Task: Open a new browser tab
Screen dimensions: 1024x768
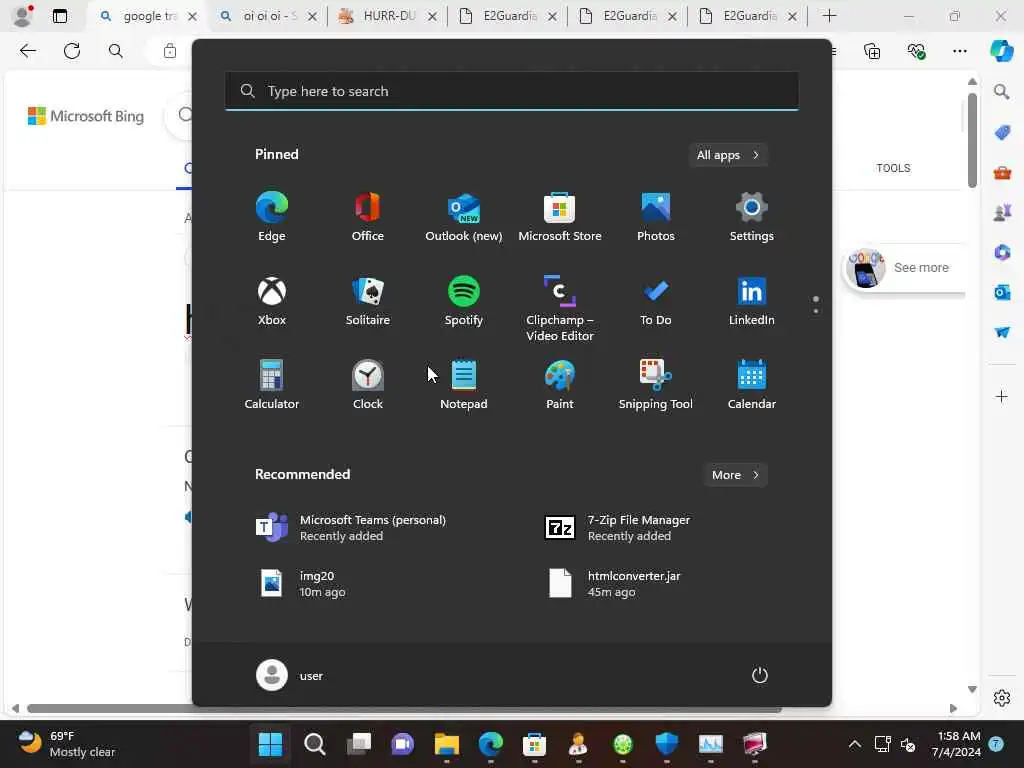Action: click(x=829, y=16)
